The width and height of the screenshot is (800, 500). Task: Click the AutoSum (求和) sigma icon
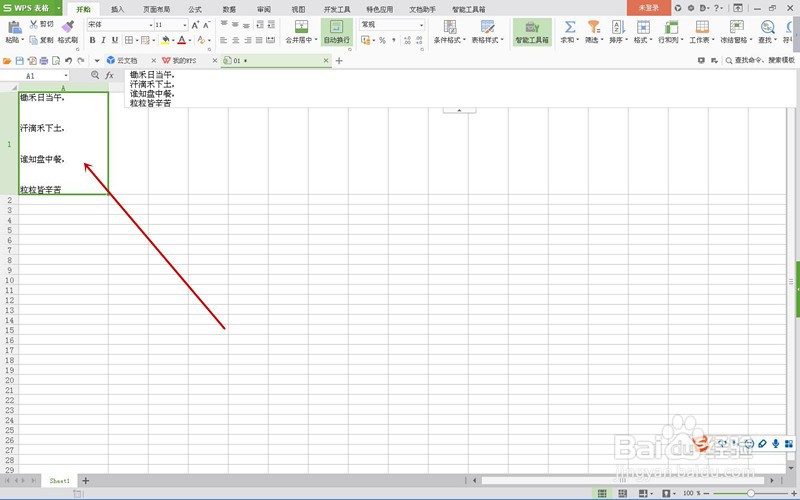click(570, 27)
